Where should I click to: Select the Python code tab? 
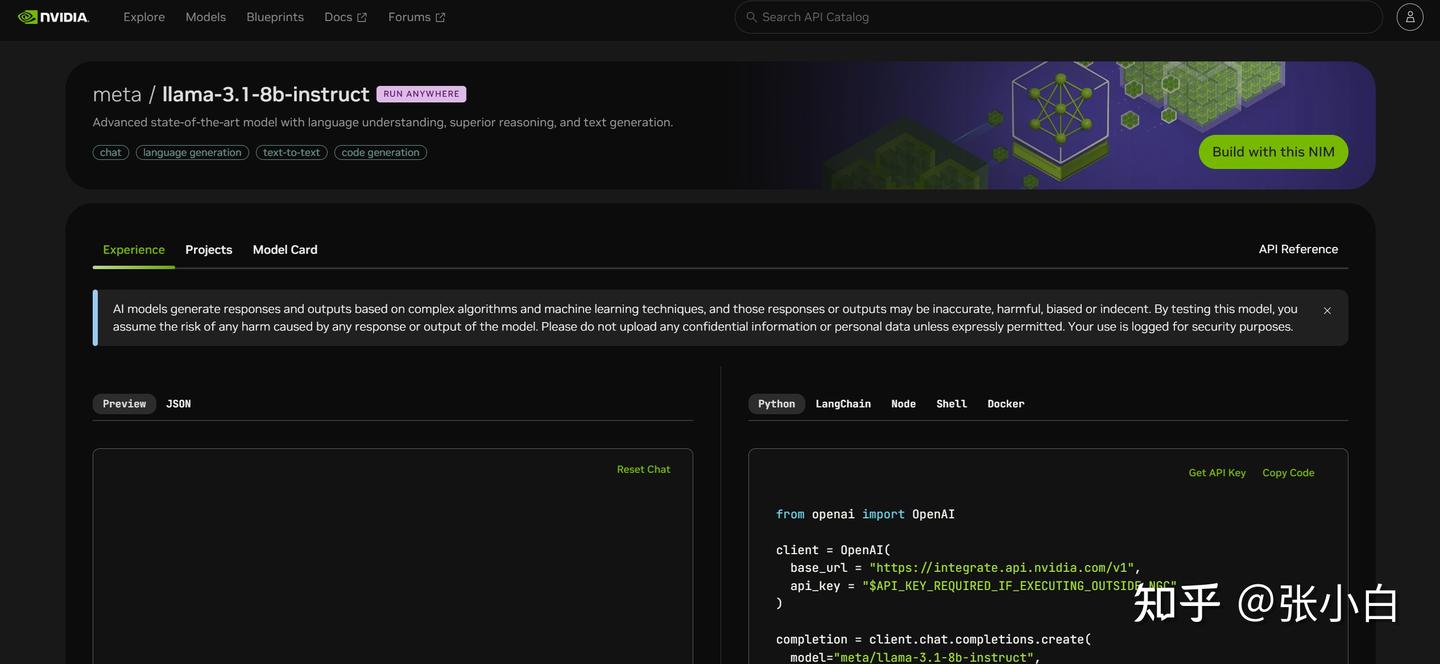777,404
